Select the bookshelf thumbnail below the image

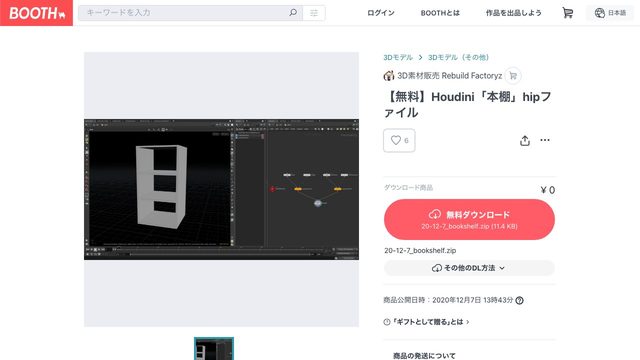coord(214,349)
